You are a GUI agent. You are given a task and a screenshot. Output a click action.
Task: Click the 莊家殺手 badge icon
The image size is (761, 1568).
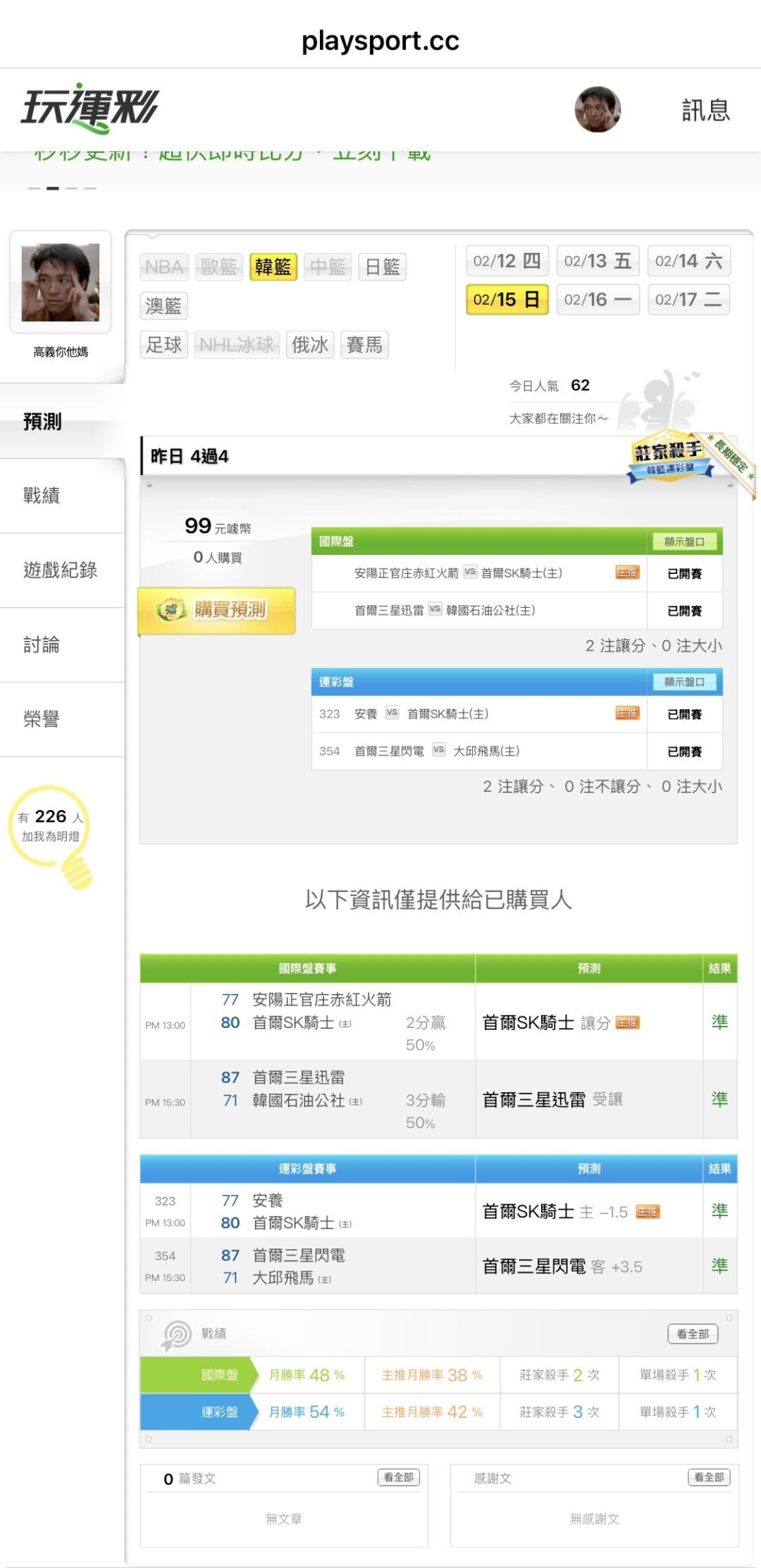click(x=669, y=456)
